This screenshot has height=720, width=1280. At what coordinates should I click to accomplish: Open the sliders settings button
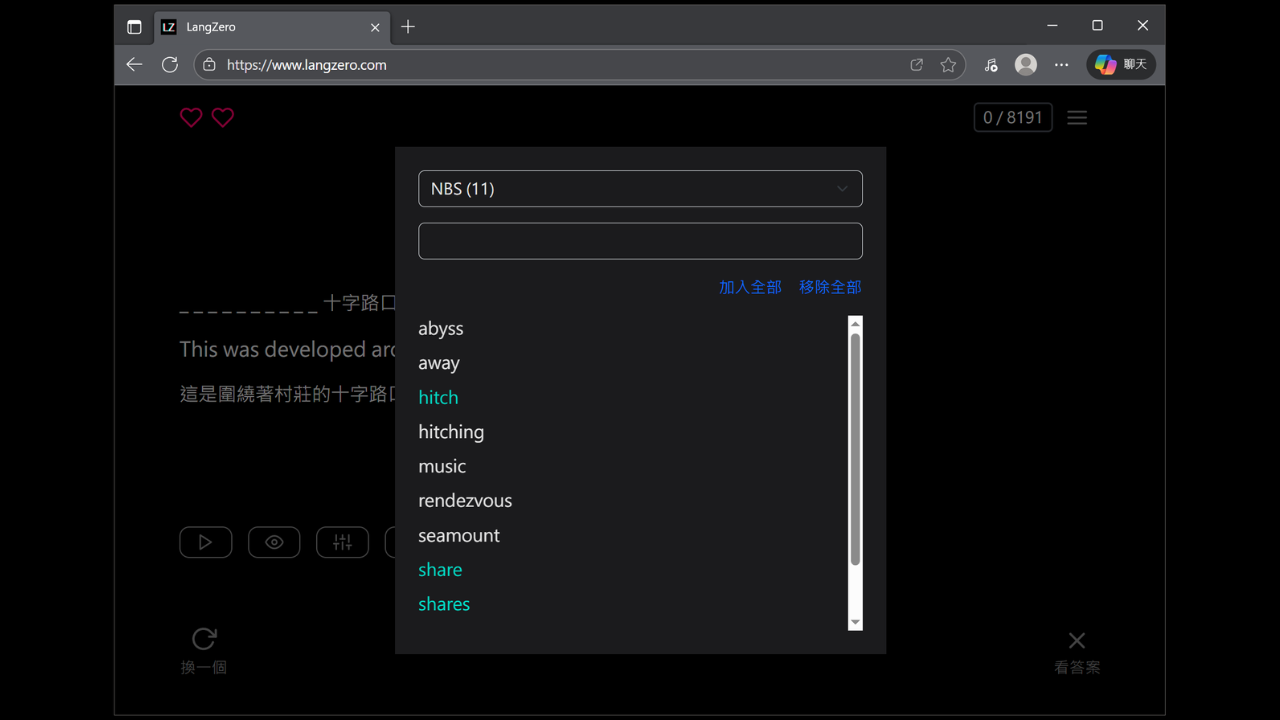342,542
